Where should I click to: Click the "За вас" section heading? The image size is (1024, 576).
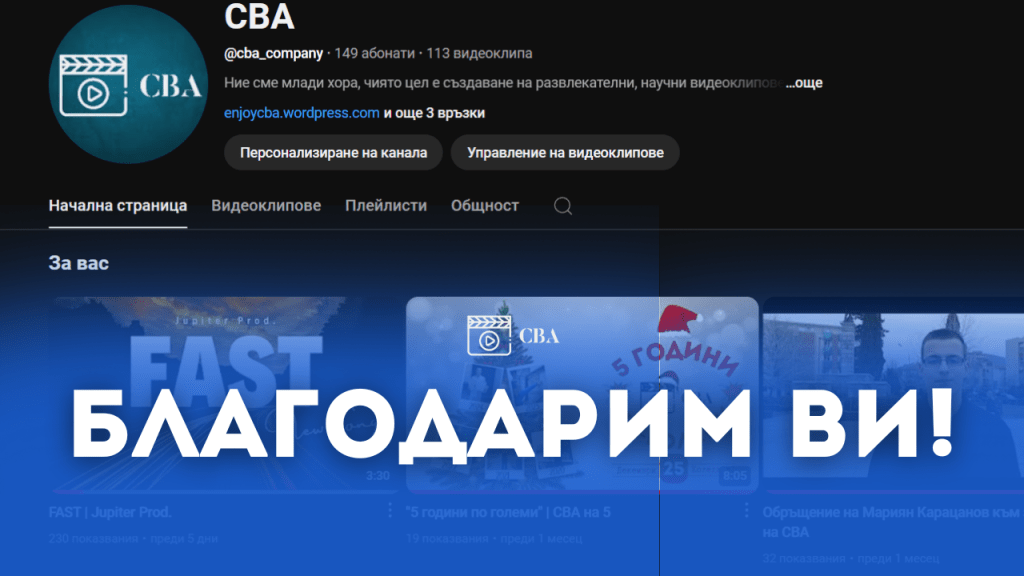tap(78, 263)
